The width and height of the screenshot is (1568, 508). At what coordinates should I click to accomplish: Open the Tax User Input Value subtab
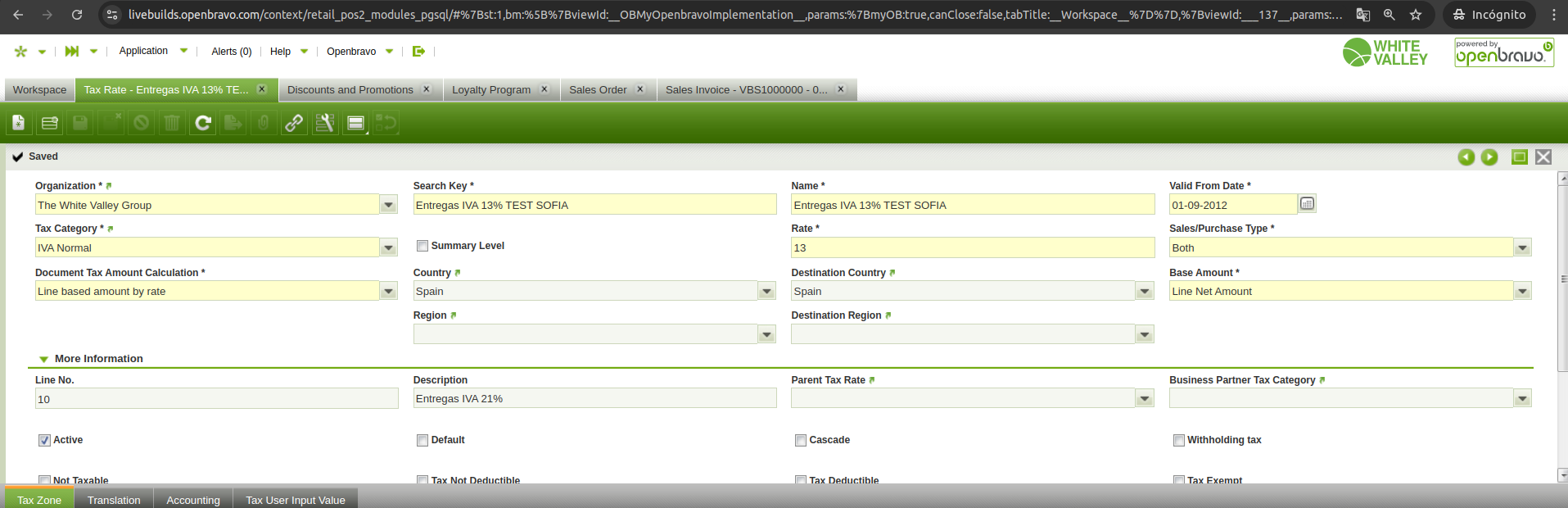296,500
